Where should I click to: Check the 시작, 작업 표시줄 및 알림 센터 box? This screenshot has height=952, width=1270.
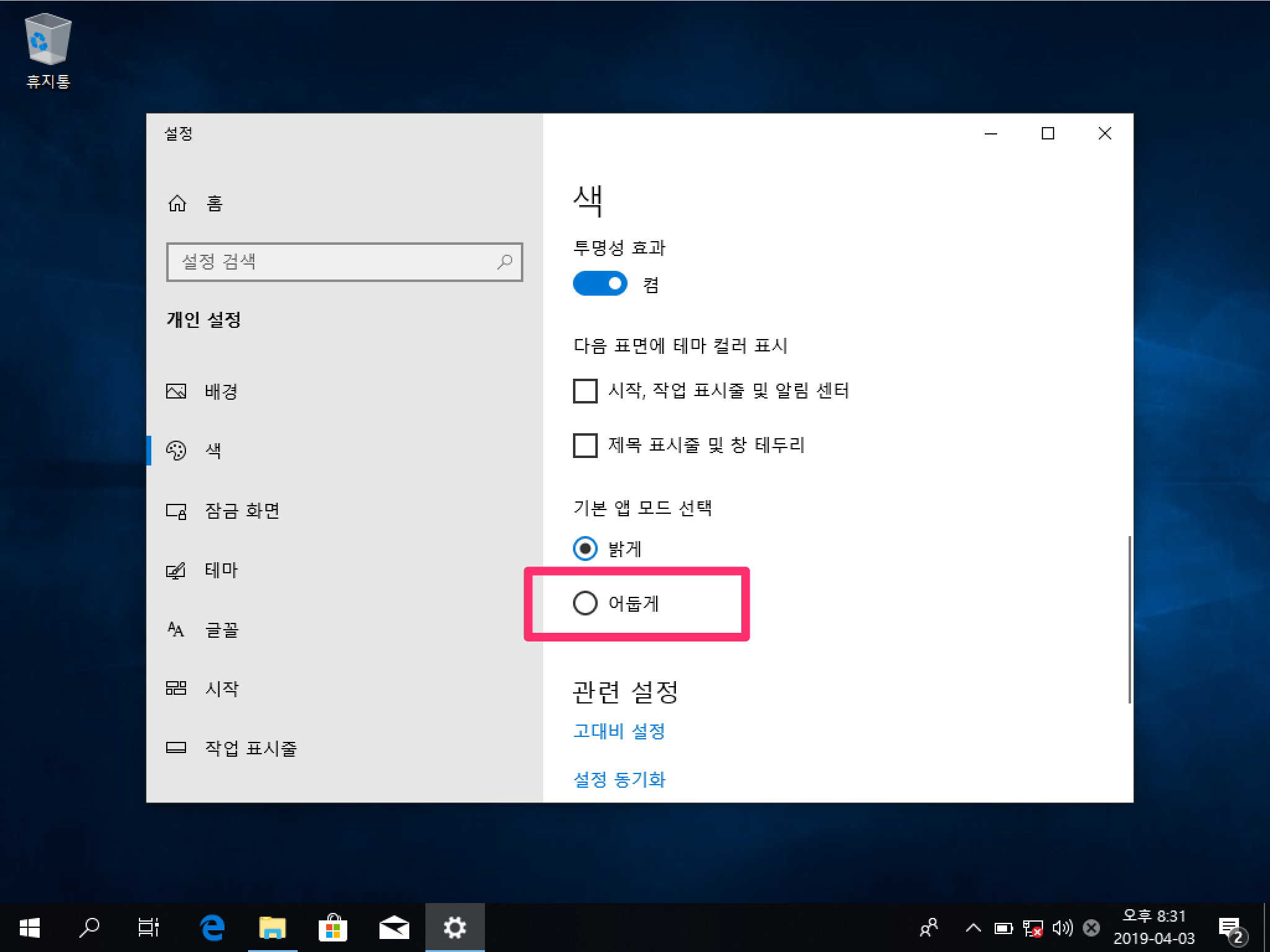tap(585, 391)
